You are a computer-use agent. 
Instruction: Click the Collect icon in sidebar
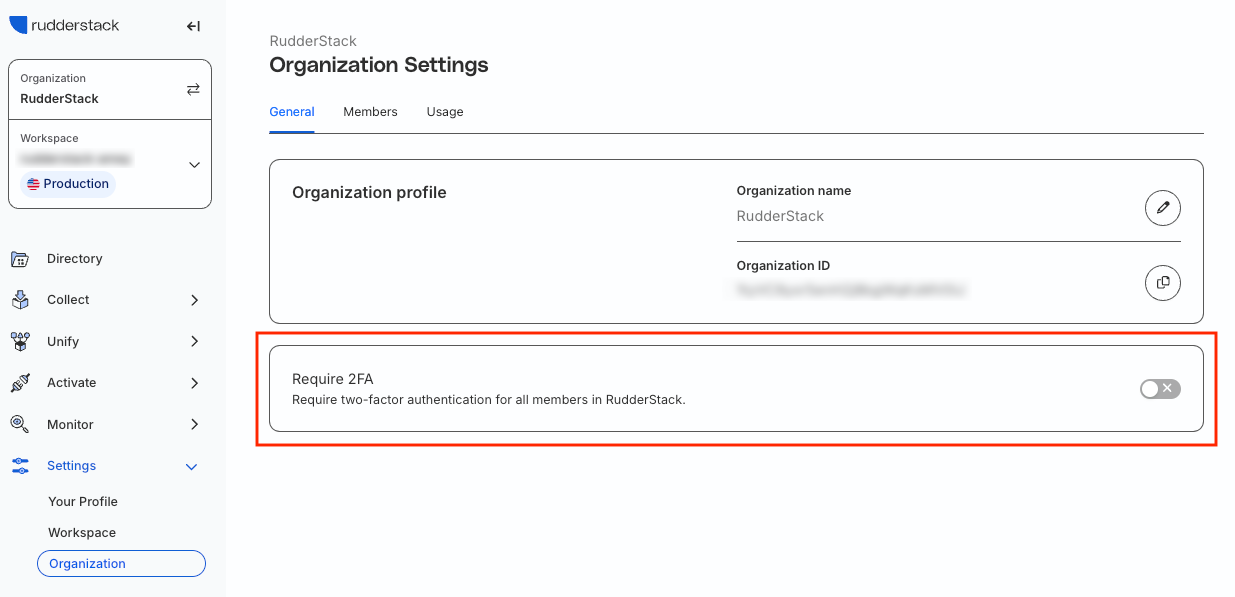19,300
